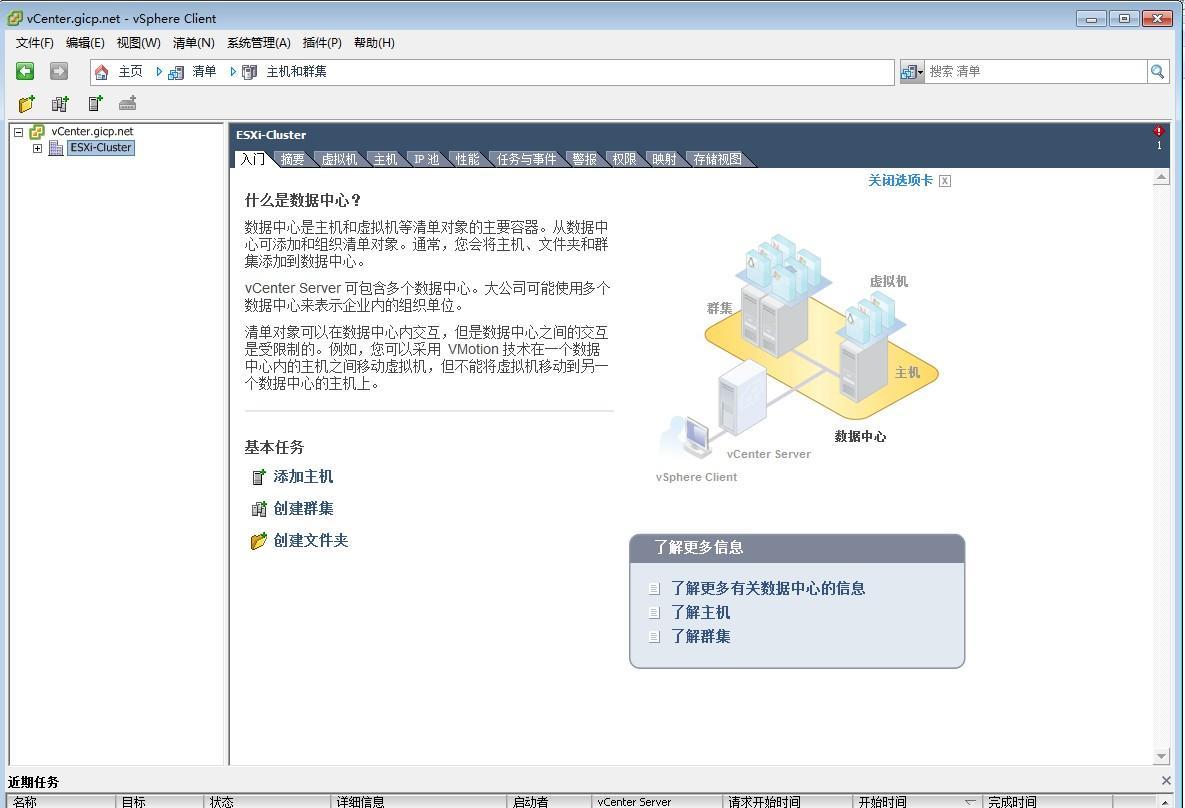Open the 插件(P) menu
The image size is (1185, 808).
(322, 43)
